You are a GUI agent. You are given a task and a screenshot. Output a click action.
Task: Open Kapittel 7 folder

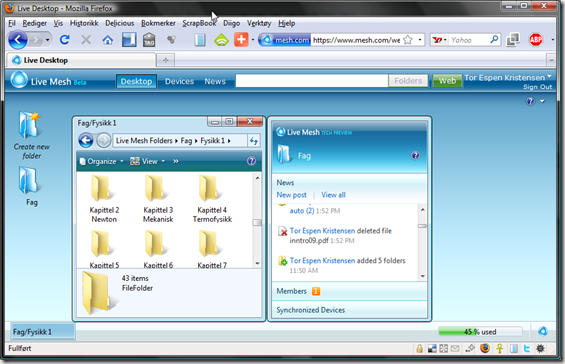click(x=212, y=249)
